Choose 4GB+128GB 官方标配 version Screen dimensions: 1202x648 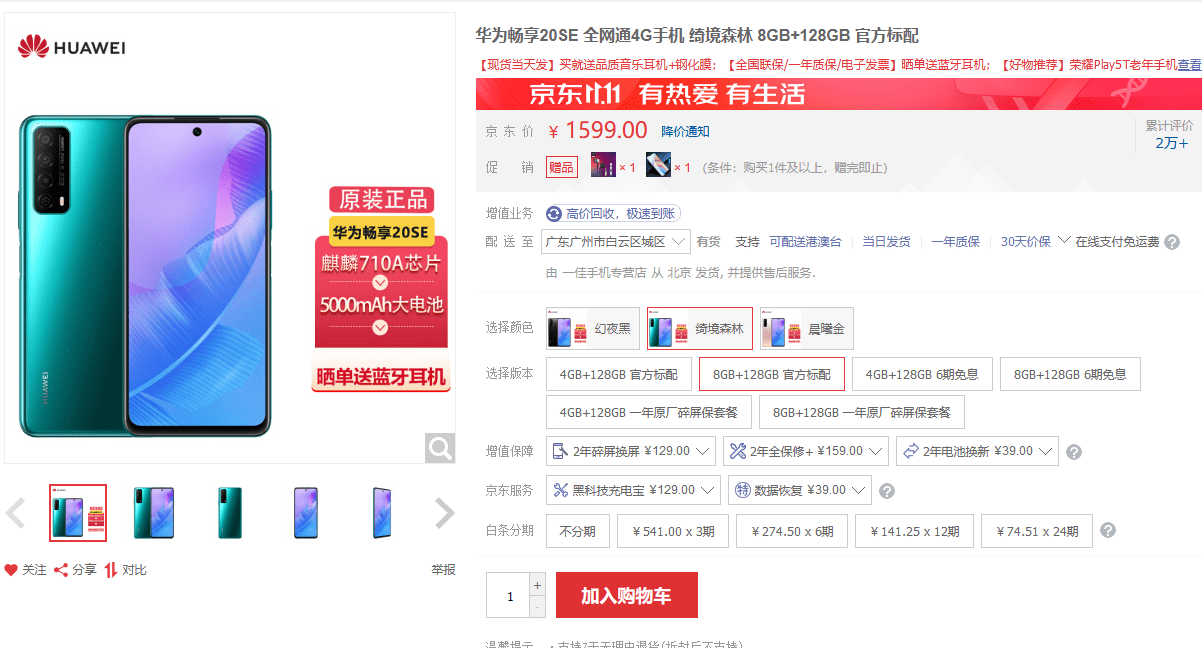[x=619, y=374]
